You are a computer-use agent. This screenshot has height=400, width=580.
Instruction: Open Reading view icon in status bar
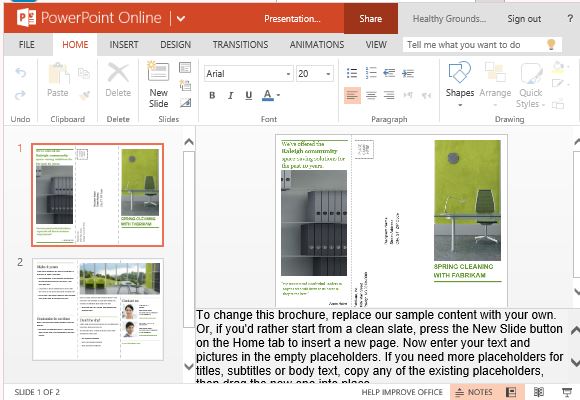pos(539,392)
